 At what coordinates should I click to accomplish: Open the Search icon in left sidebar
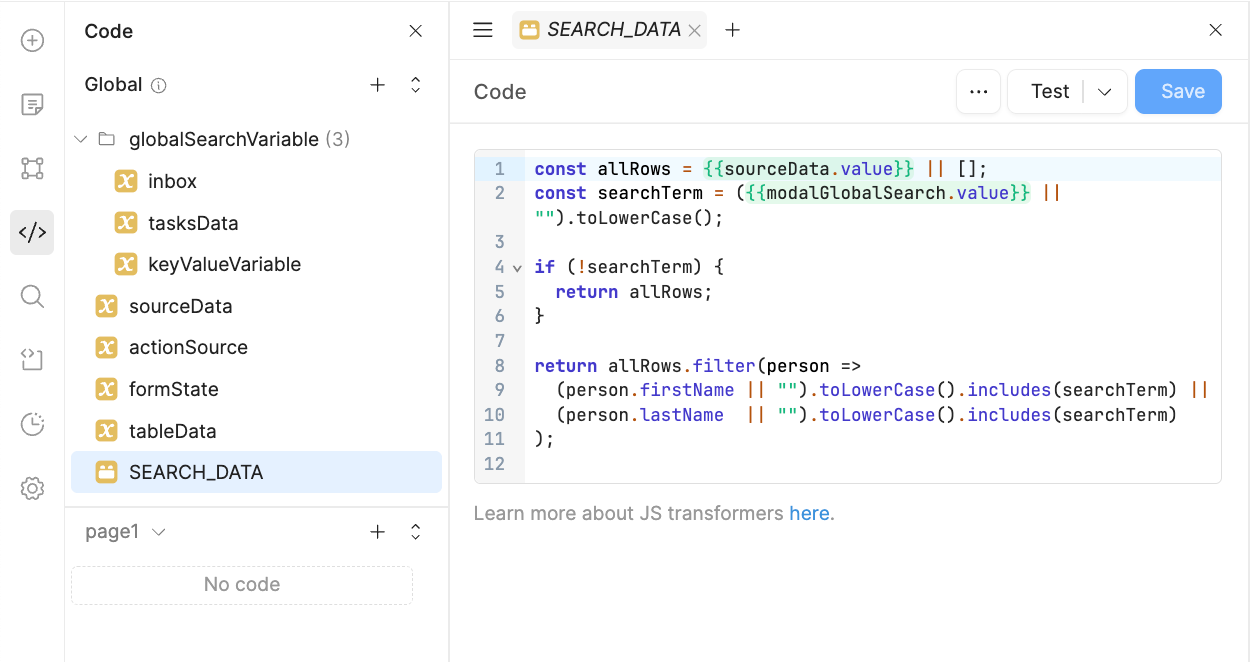pos(32,296)
